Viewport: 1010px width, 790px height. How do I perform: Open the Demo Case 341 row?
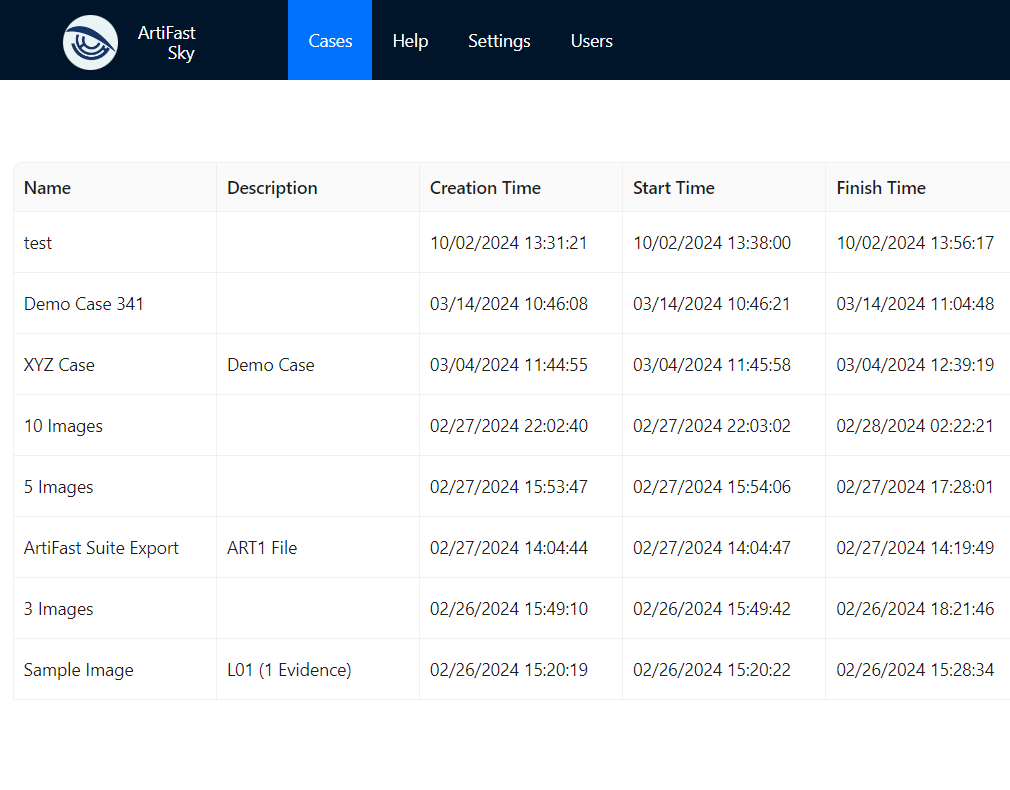click(x=84, y=304)
